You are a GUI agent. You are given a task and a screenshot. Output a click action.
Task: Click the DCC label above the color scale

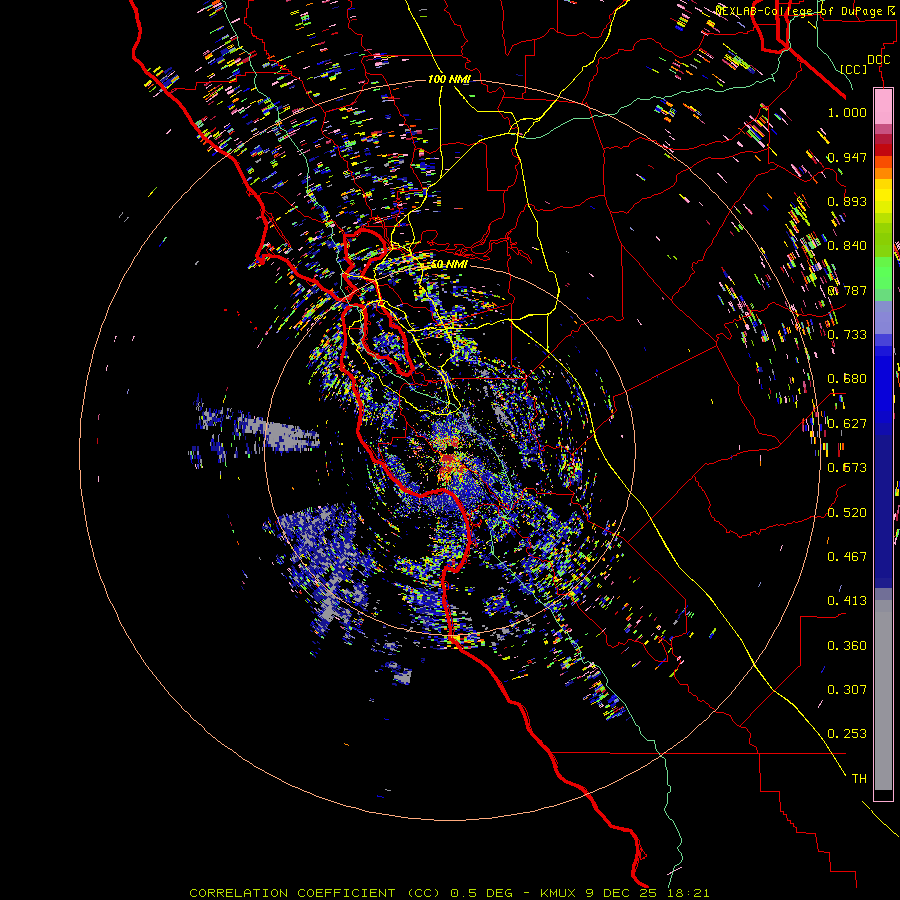pyautogui.click(x=878, y=60)
